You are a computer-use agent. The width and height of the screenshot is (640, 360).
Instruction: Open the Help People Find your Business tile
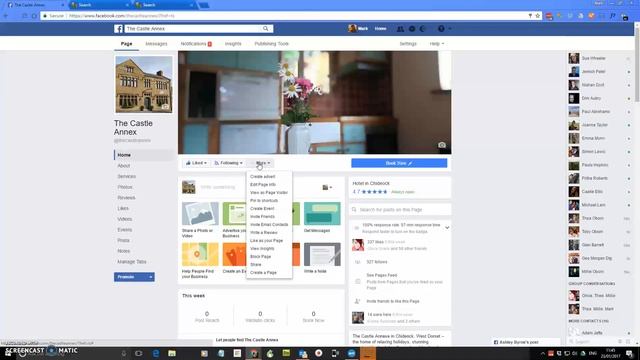coord(200,260)
